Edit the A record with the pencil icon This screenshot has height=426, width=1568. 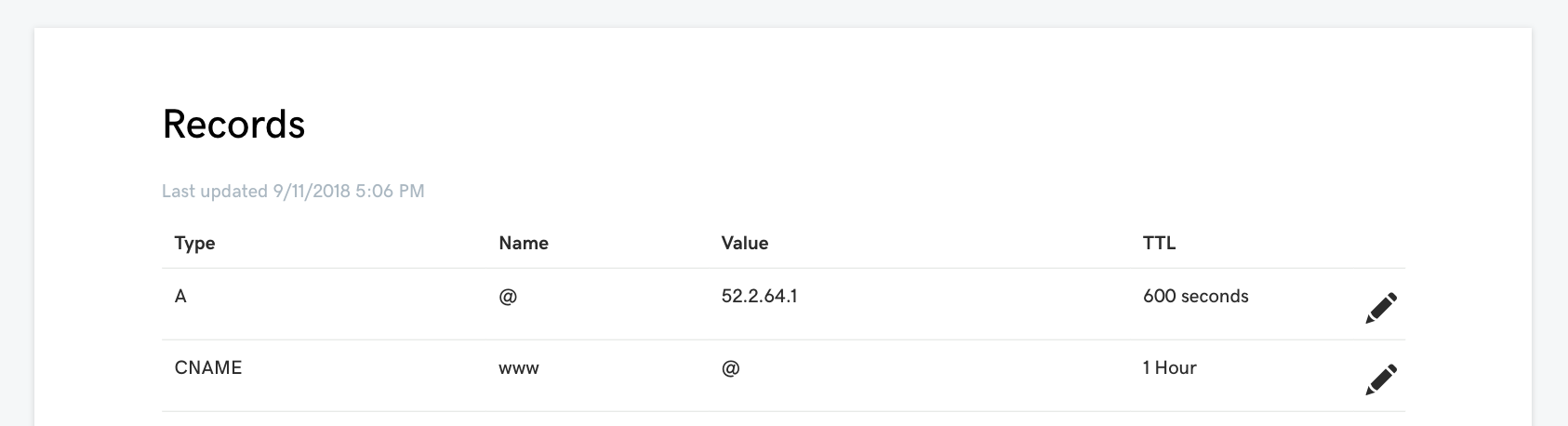[1380, 308]
